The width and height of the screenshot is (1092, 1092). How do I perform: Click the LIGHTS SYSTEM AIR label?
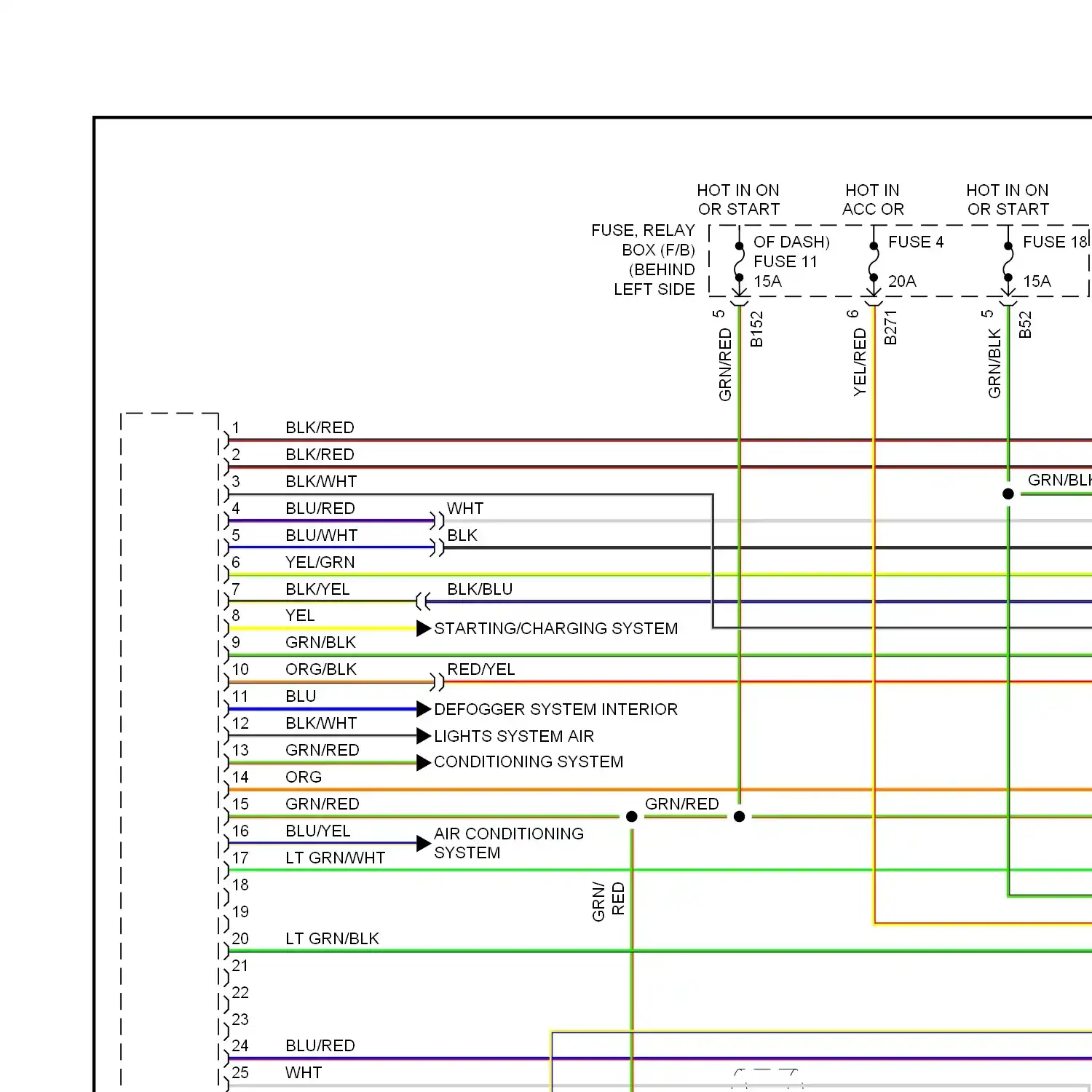pyautogui.click(x=514, y=736)
